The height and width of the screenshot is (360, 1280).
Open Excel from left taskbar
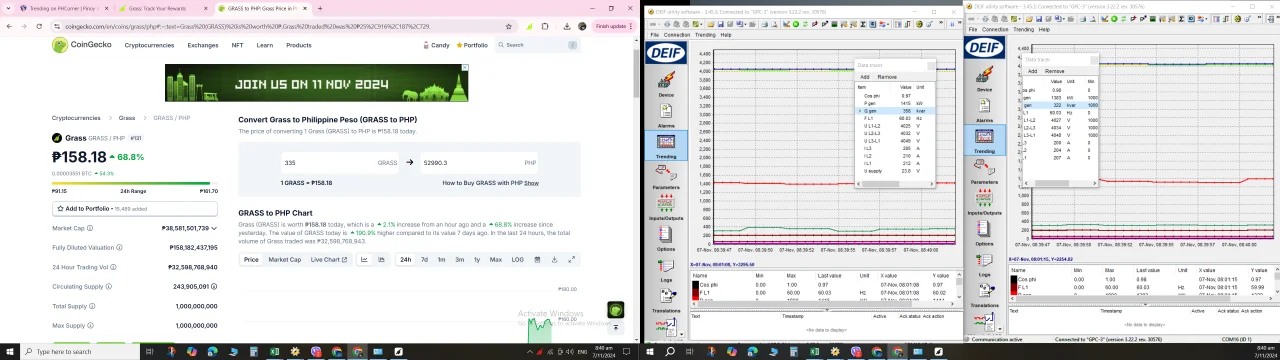273,351
